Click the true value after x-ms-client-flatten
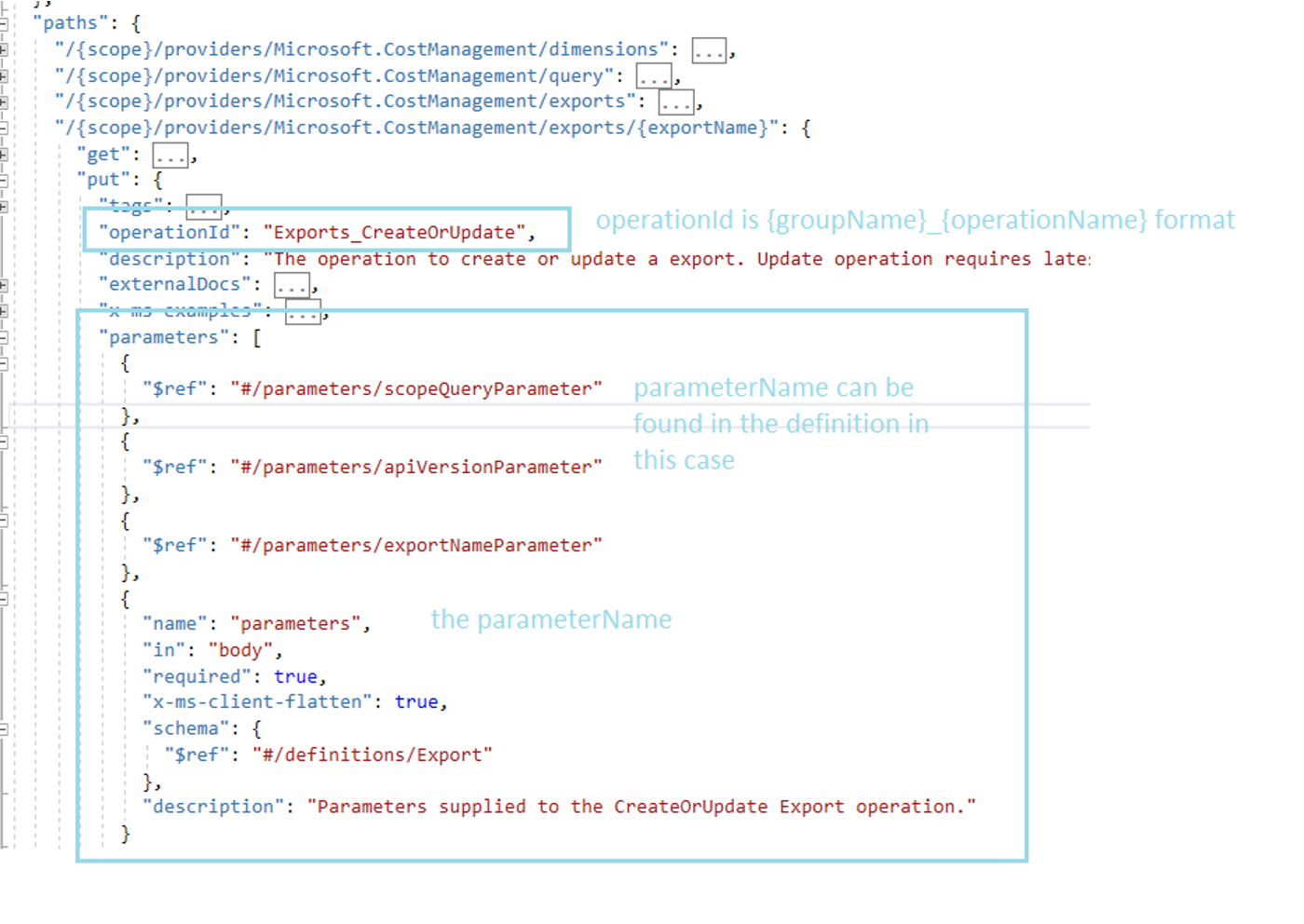The height and width of the screenshot is (924, 1304). 416,701
